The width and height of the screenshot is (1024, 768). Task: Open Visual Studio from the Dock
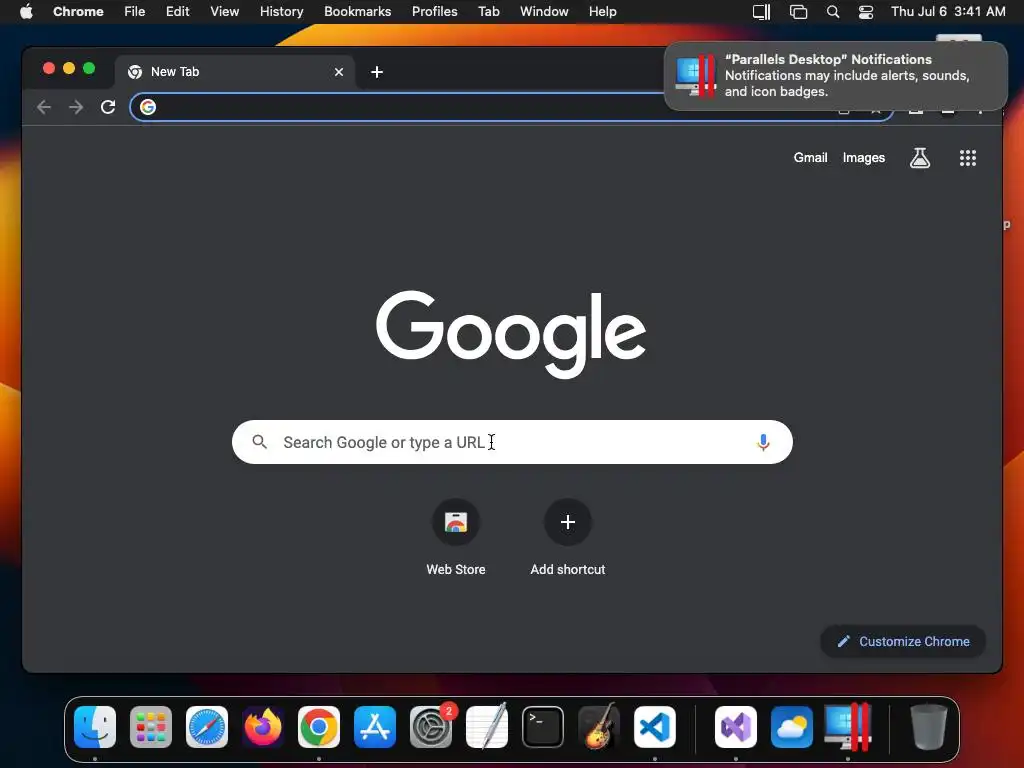[736, 727]
